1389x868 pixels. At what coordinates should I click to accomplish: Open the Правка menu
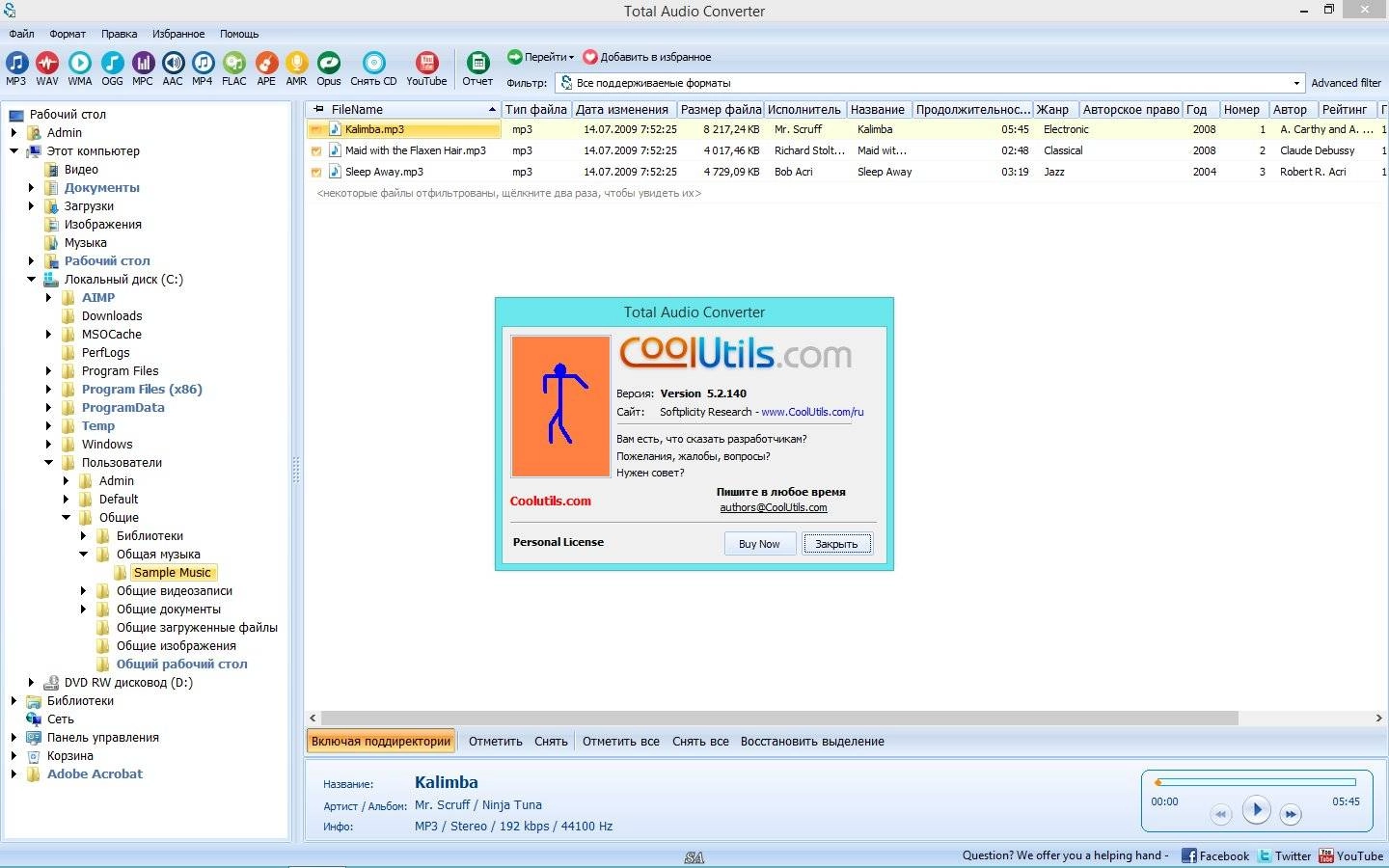click(x=120, y=34)
